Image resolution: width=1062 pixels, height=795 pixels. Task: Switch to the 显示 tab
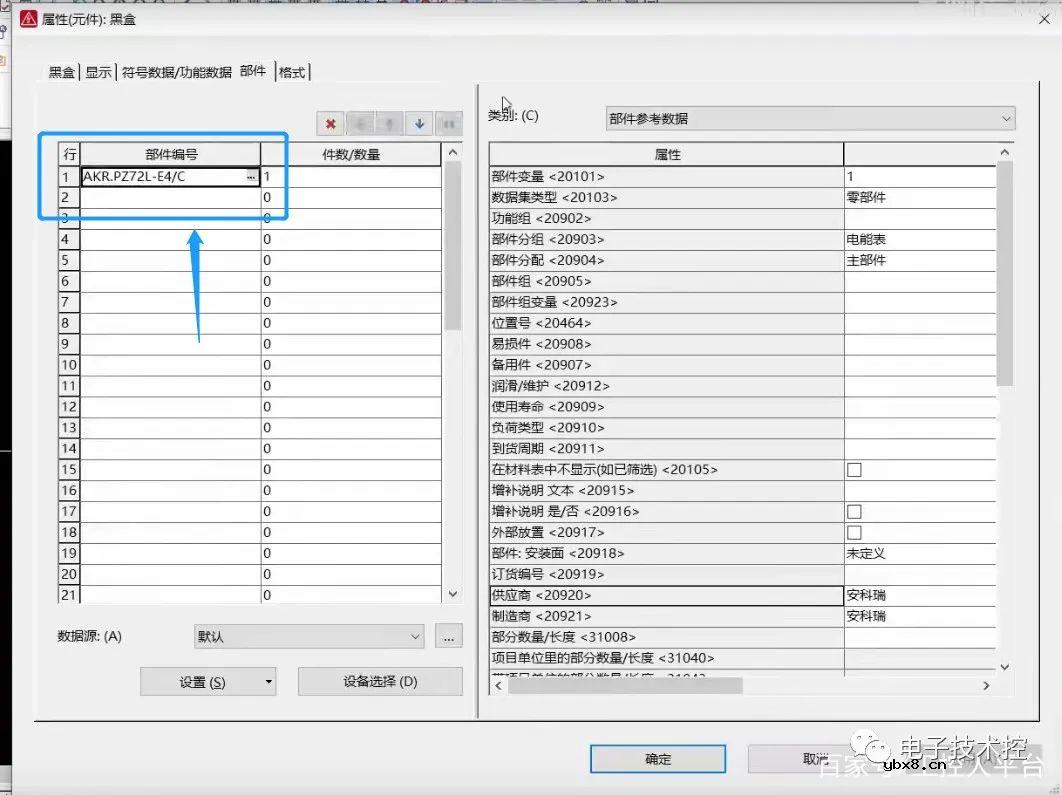point(98,72)
